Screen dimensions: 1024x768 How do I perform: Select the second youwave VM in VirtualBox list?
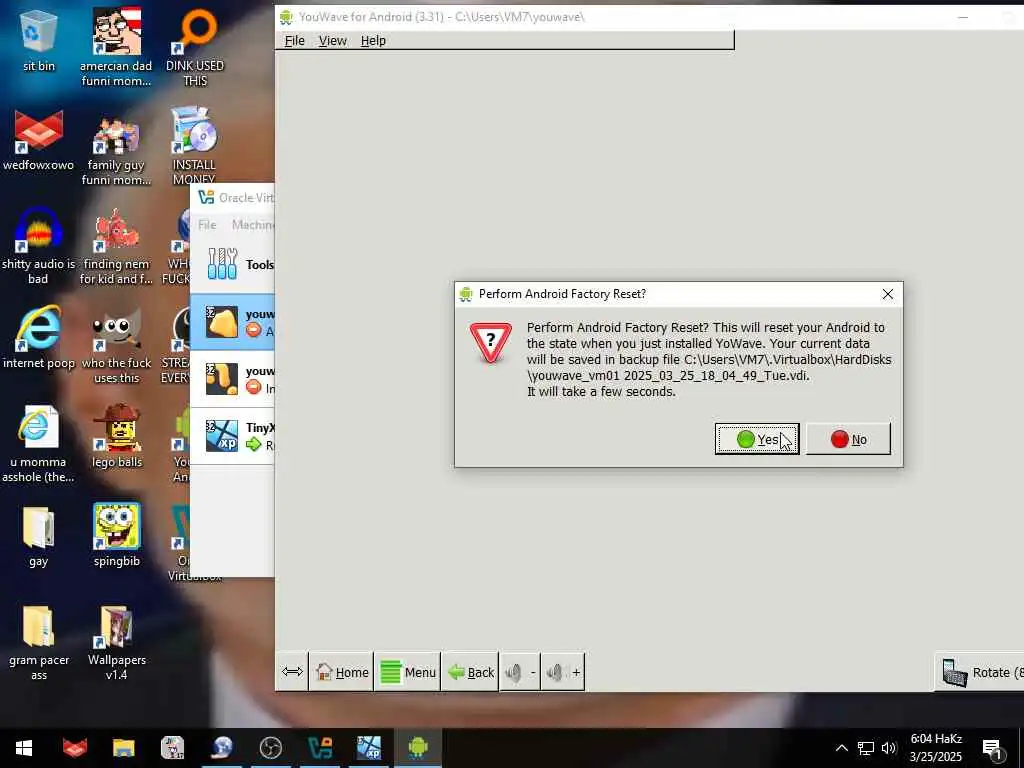[232, 379]
